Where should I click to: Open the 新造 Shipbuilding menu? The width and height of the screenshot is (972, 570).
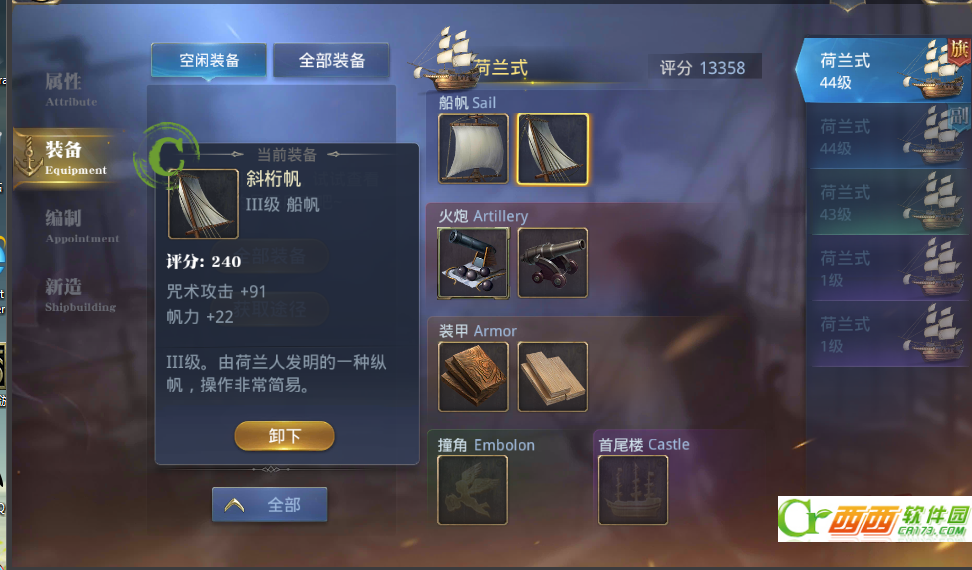pyautogui.click(x=79, y=294)
